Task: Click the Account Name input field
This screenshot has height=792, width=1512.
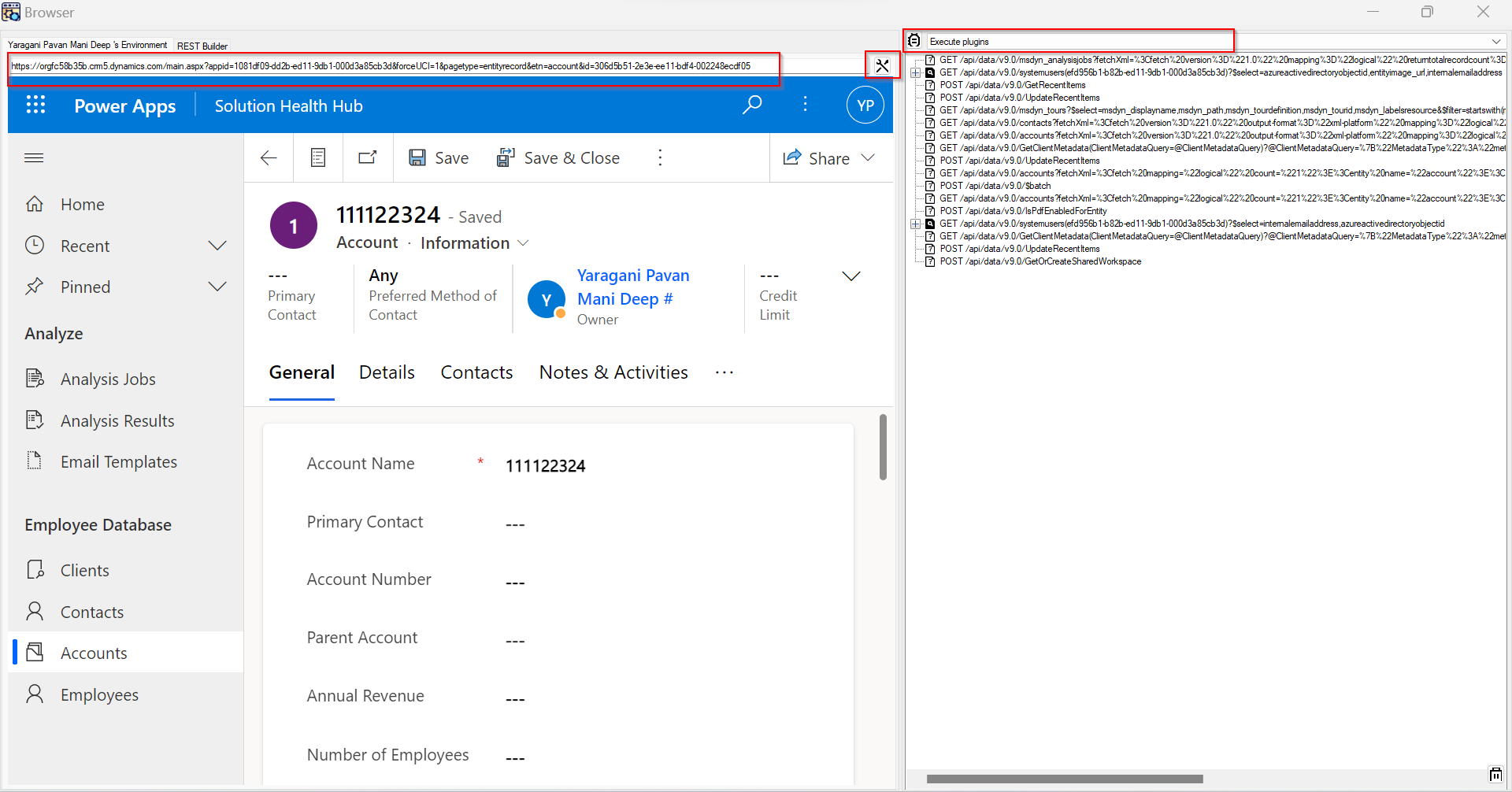Action: [x=669, y=465]
